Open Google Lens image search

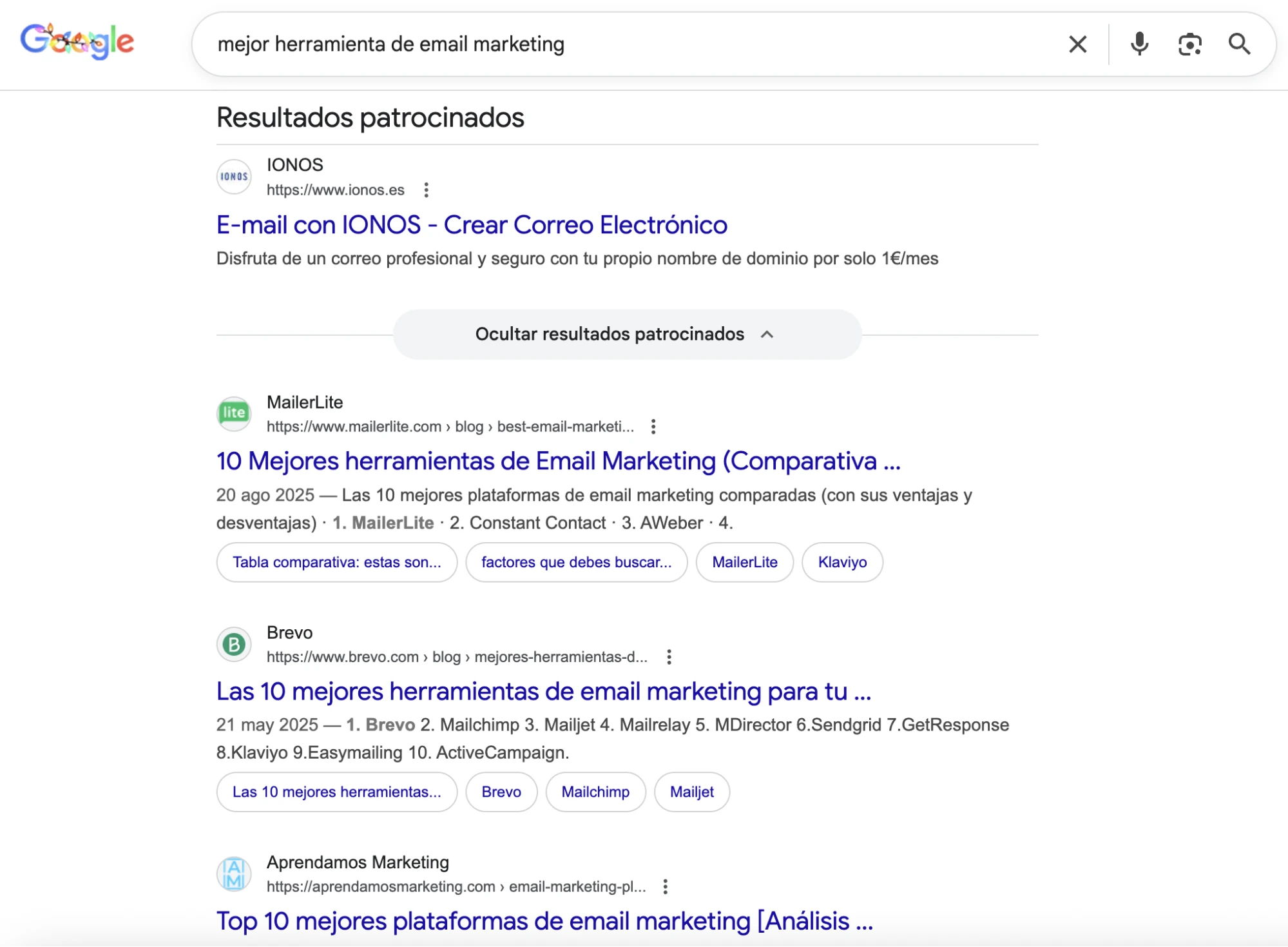(x=1189, y=44)
